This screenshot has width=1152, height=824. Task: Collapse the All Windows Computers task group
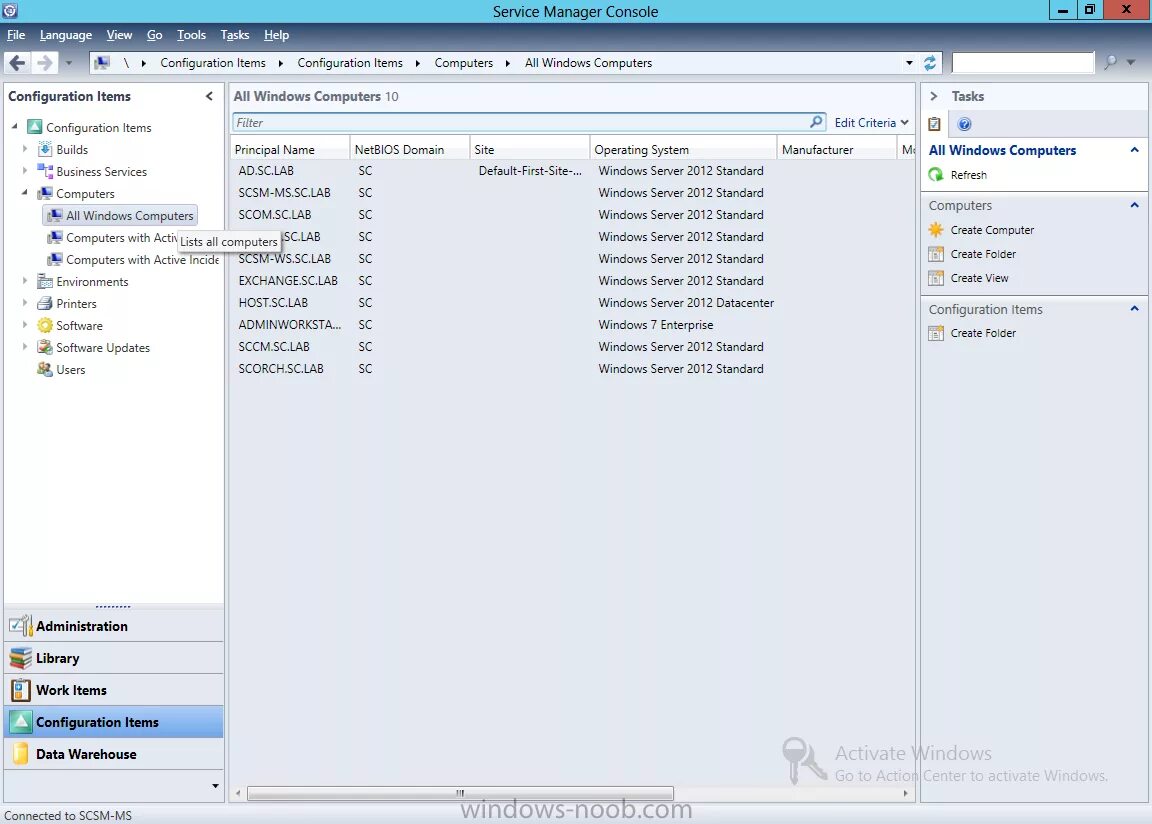pos(1134,150)
